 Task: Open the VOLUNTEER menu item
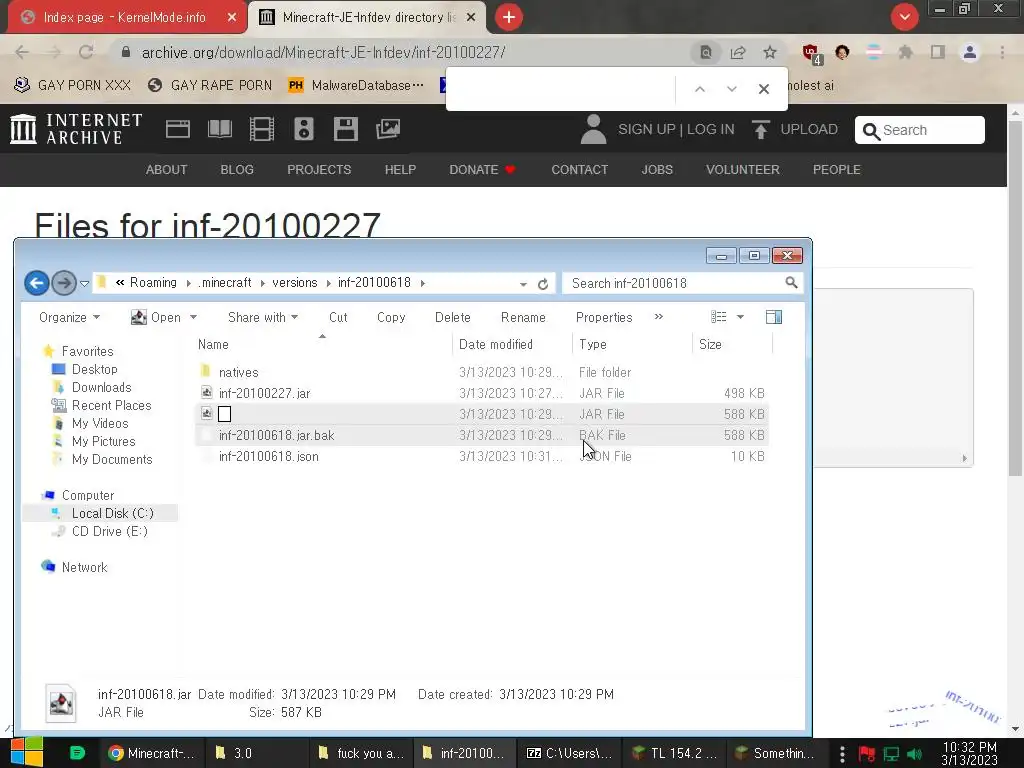coord(743,170)
